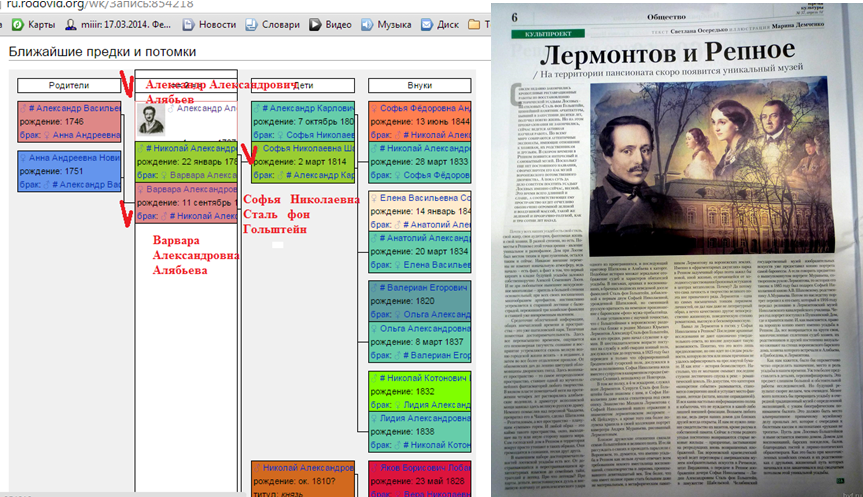This screenshot has height=497, width=863.
Task: Open Николай Алекс… marriage link in Софья Фёдоровна card
Action: (x=437, y=135)
